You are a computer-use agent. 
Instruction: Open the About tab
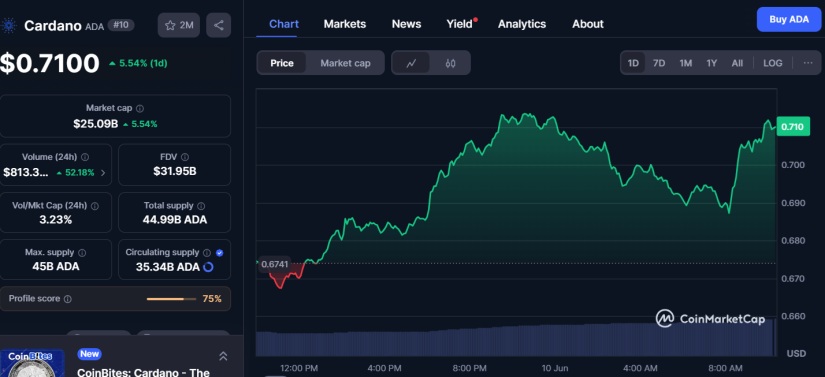(588, 24)
